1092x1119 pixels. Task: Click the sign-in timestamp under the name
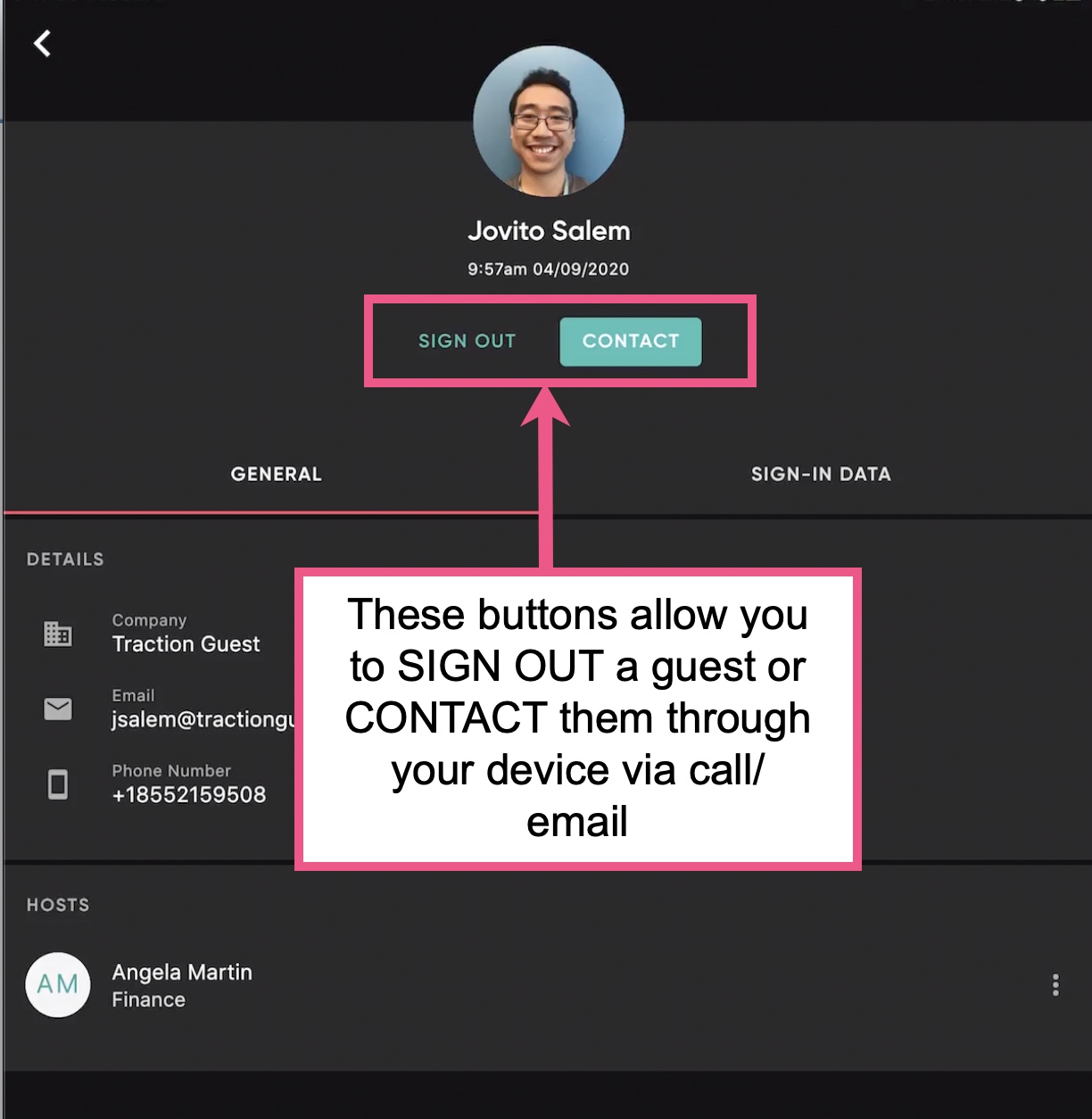point(548,269)
